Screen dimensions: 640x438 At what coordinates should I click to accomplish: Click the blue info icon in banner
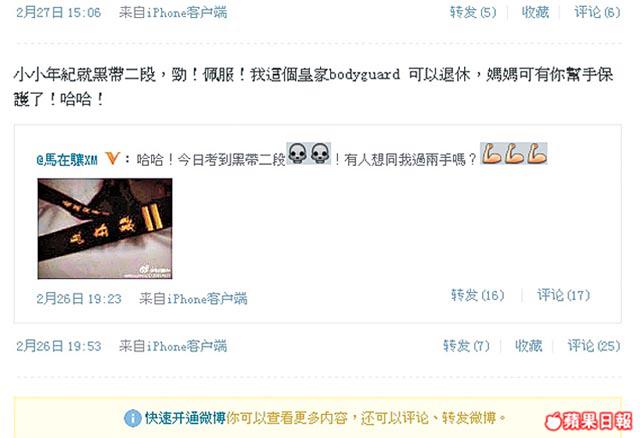pyautogui.click(x=132, y=418)
